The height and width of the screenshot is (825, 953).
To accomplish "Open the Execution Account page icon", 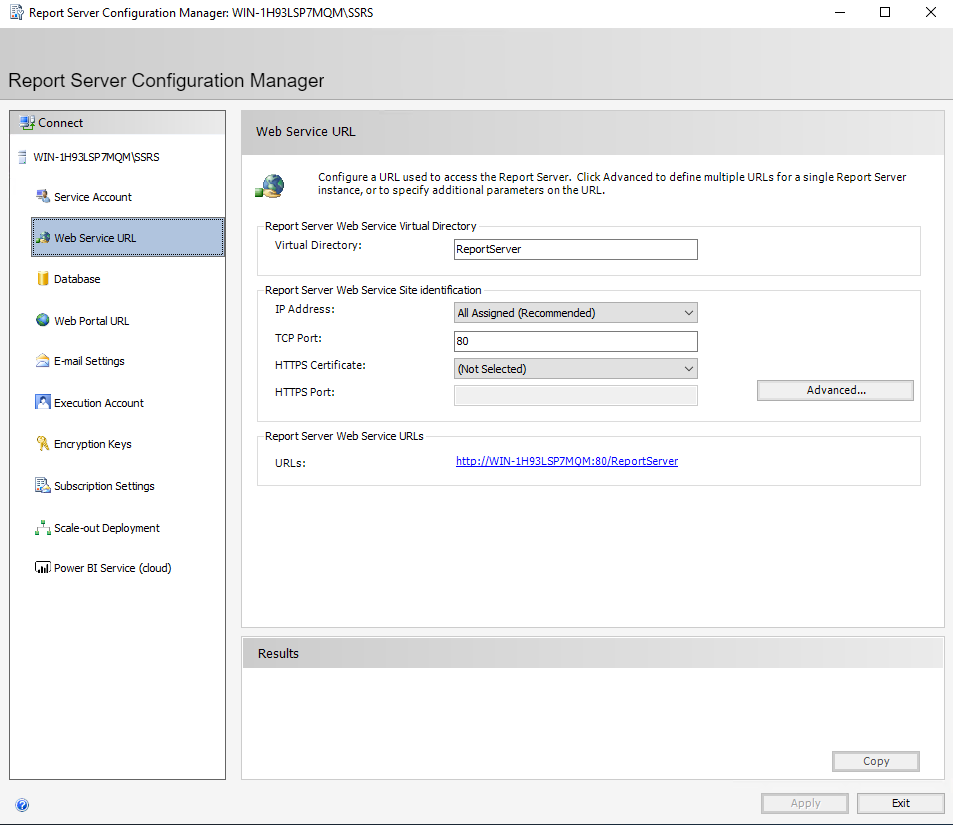I will tap(41, 403).
